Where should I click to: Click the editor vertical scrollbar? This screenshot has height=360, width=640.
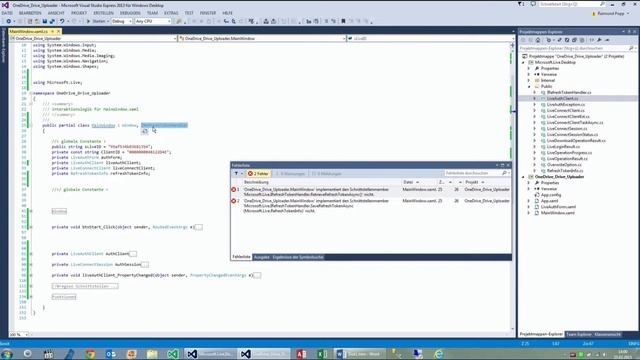(513, 186)
